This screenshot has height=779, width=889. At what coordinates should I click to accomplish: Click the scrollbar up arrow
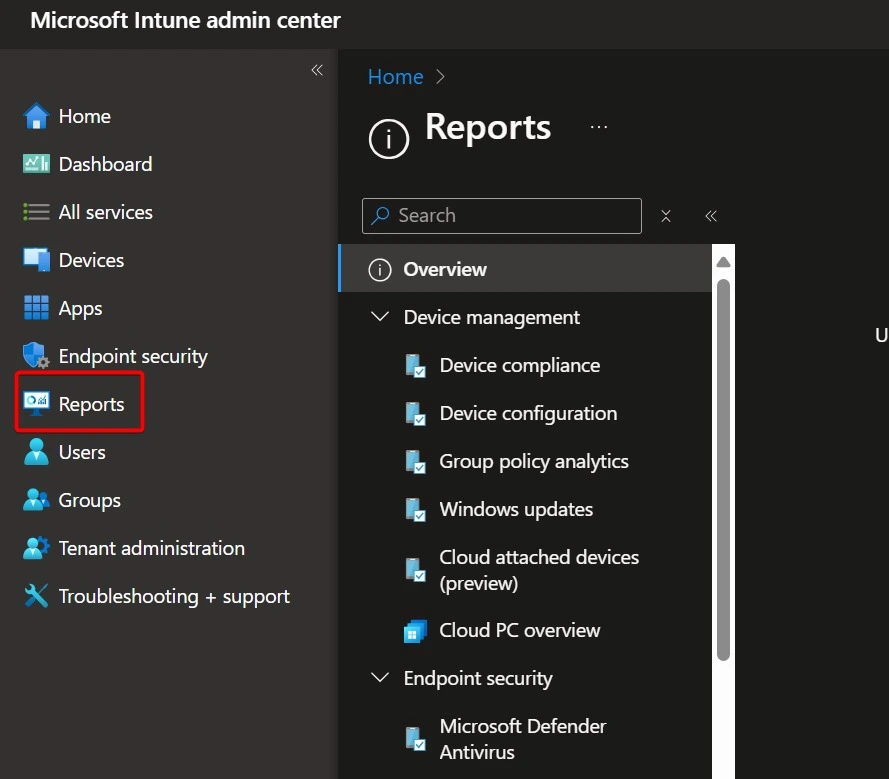723,262
